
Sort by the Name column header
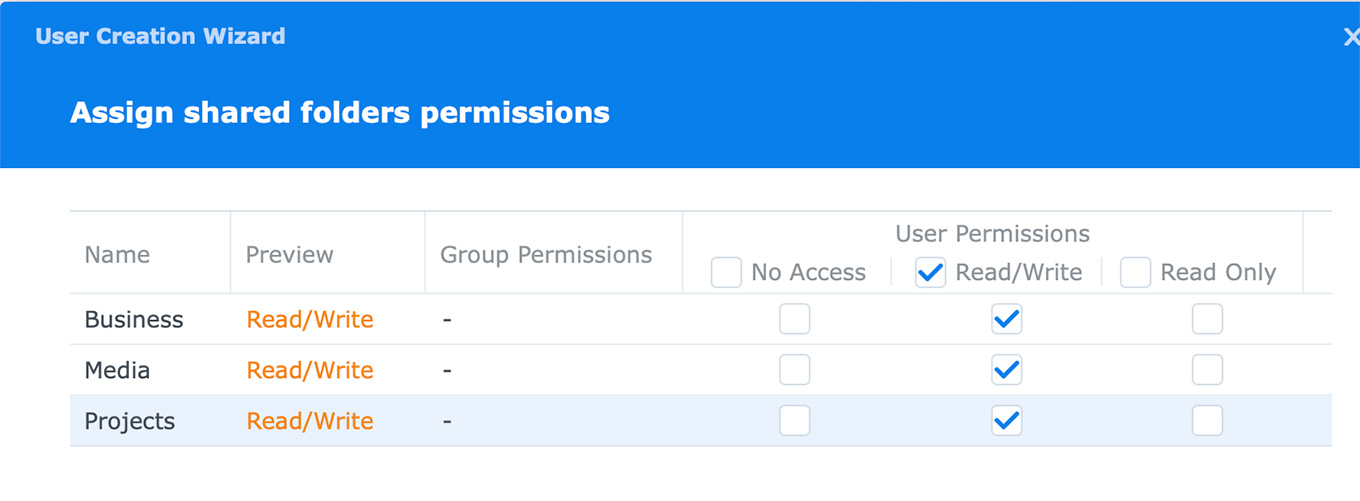click(x=117, y=255)
